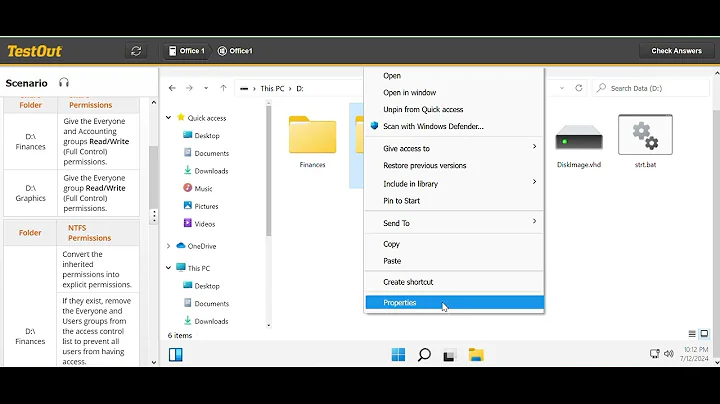Click This PC in address breadcrumb
Screen dimensions: 720x404
(x=272, y=88)
